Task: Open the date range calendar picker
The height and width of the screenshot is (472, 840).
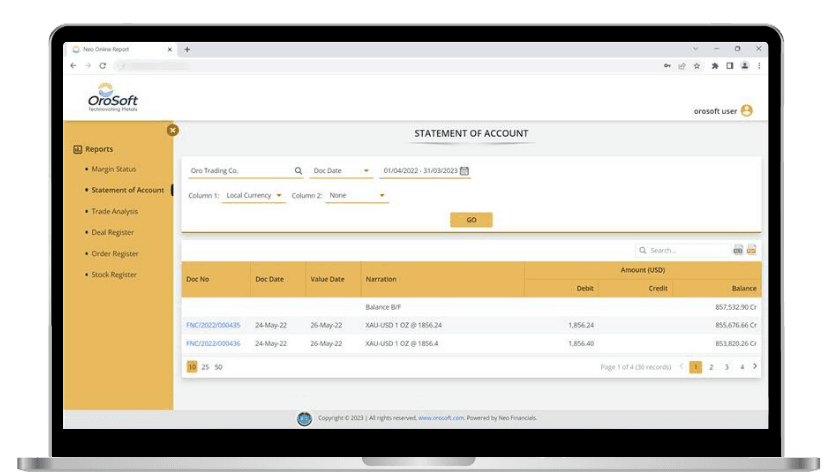Action: click(465, 171)
